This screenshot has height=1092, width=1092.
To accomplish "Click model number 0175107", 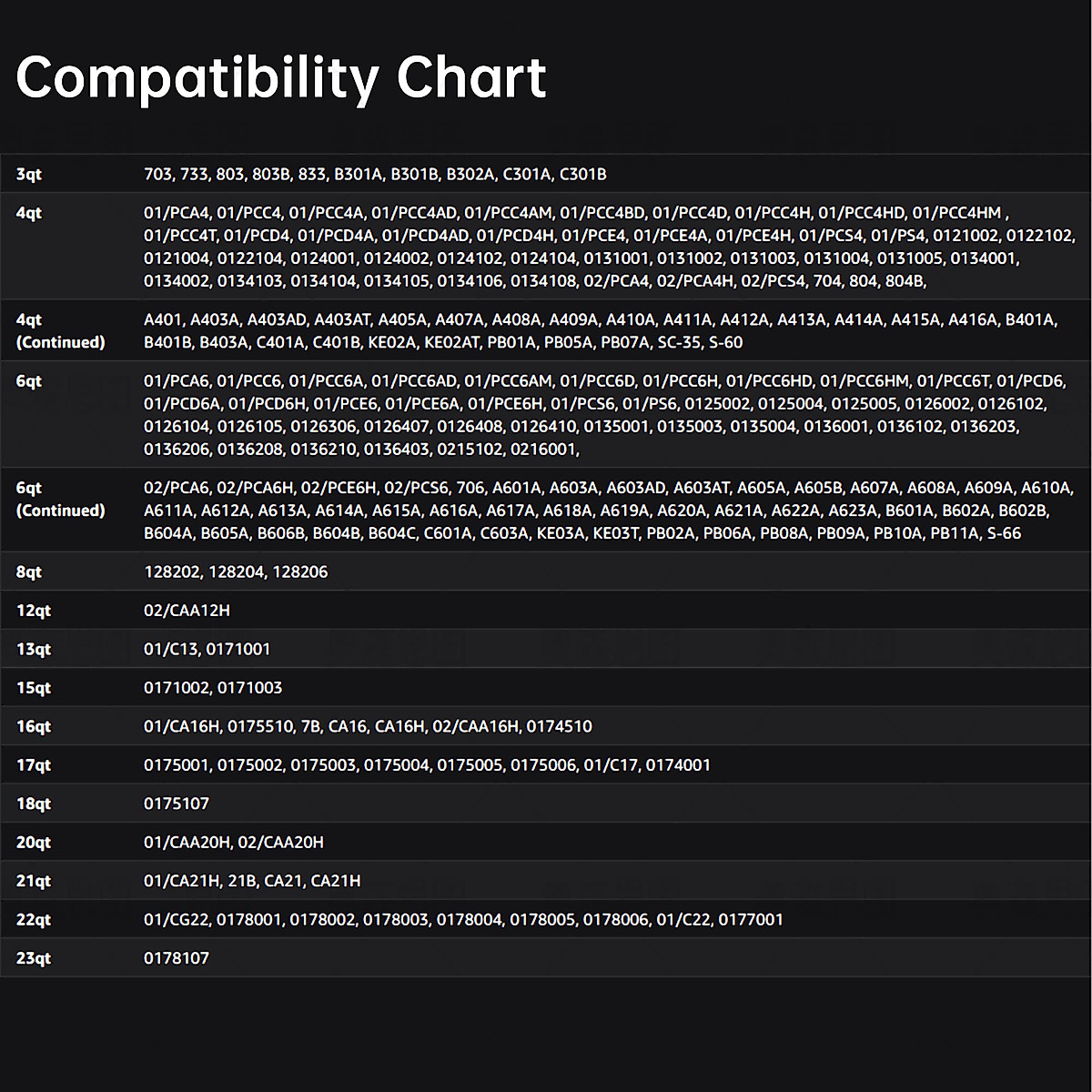I will tap(177, 804).
